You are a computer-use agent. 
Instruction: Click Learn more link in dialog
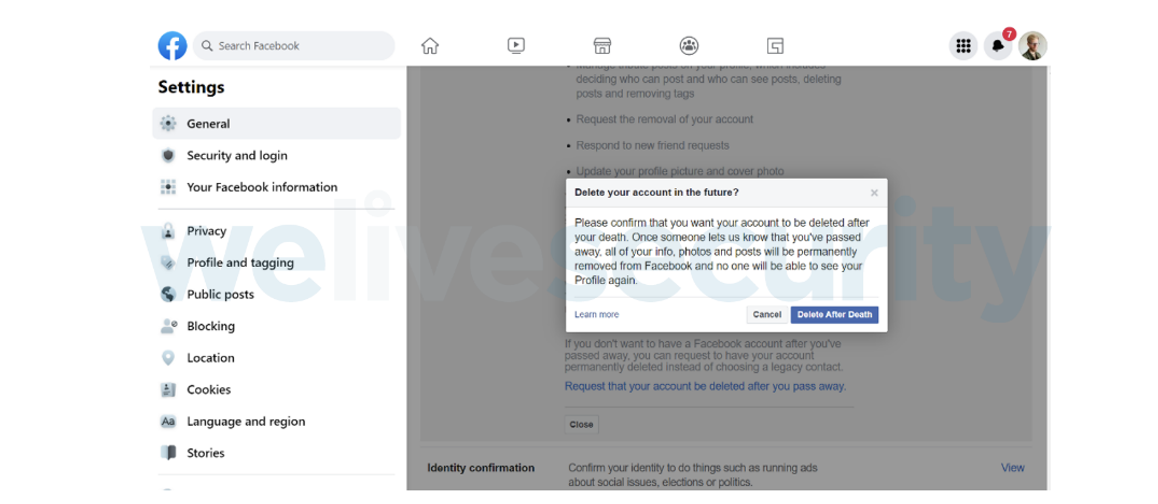pos(596,315)
